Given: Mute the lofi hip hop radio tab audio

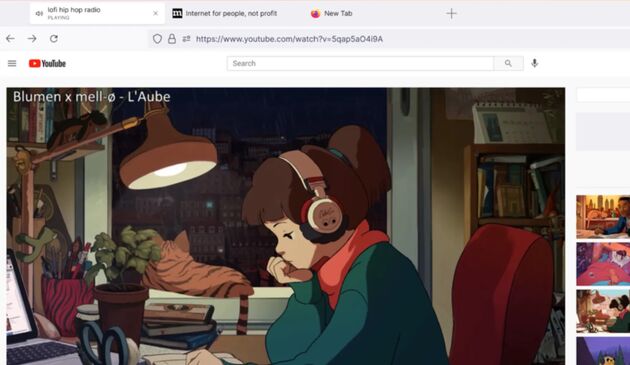Looking at the screenshot, I should [39, 13].
